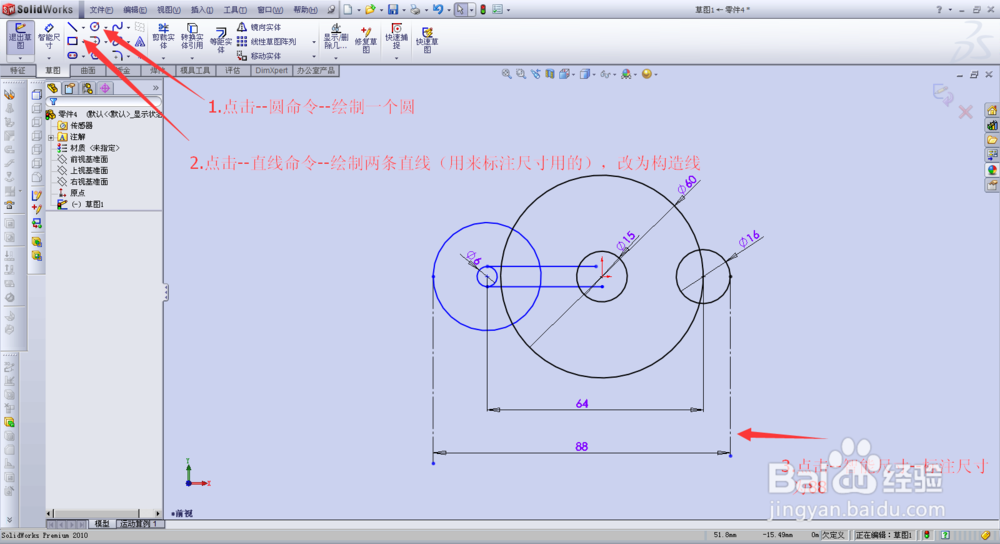Click the Rebuild traffic light icon
This screenshot has height=544, width=1000.
(x=483, y=10)
